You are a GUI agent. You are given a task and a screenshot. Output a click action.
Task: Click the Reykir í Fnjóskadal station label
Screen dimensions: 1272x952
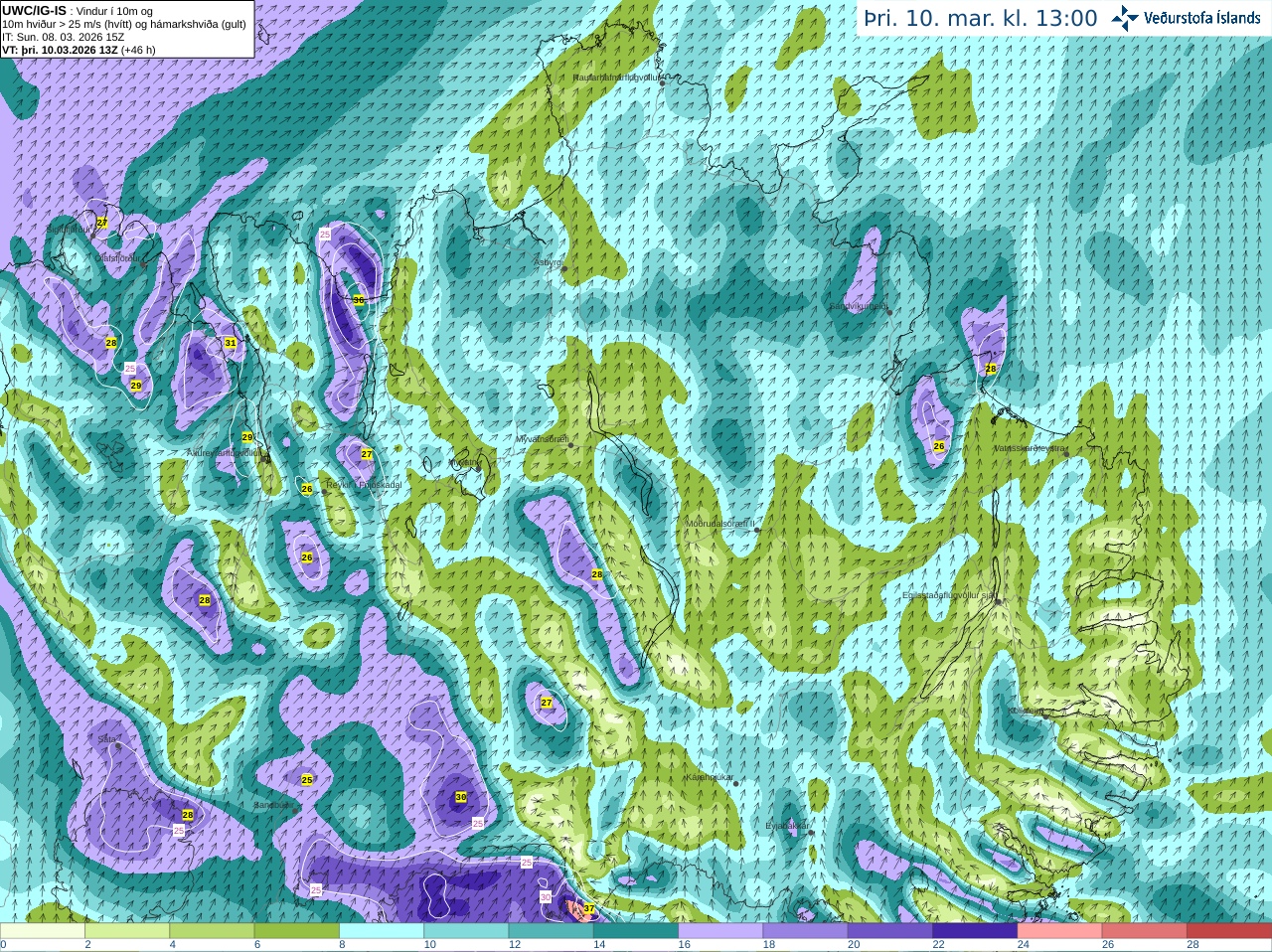(364, 484)
